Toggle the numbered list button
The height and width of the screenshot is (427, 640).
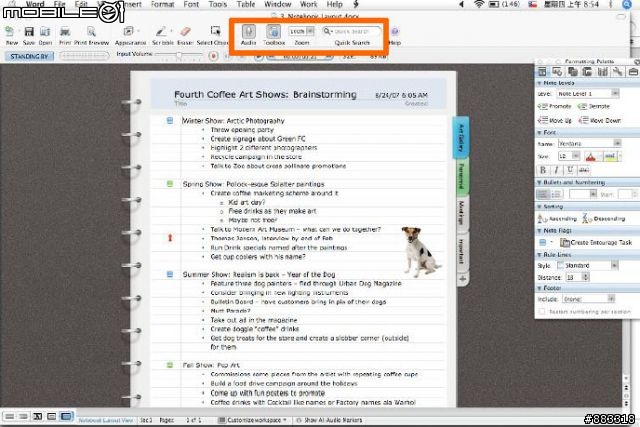(557, 194)
